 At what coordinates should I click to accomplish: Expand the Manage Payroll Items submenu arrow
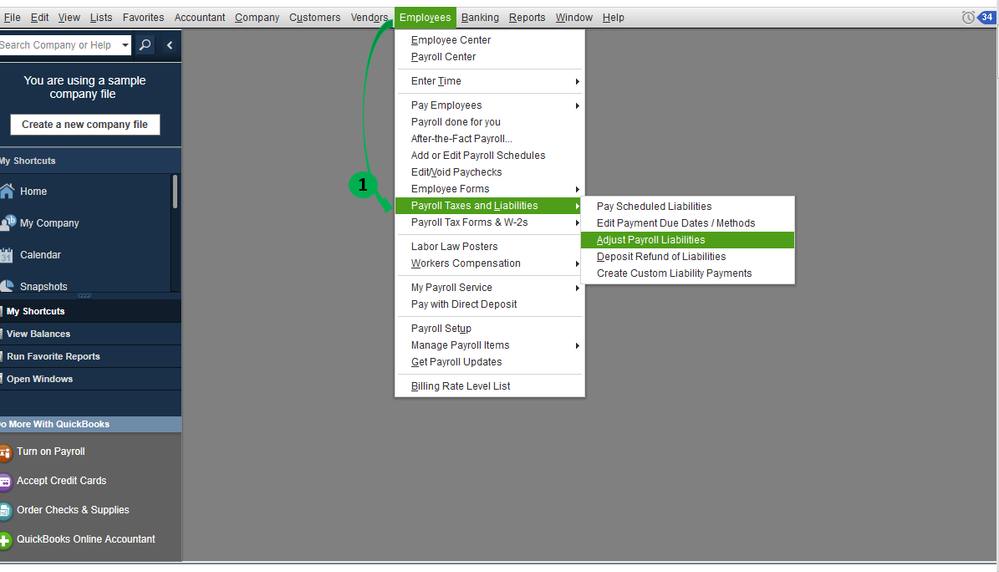pyautogui.click(x=577, y=346)
